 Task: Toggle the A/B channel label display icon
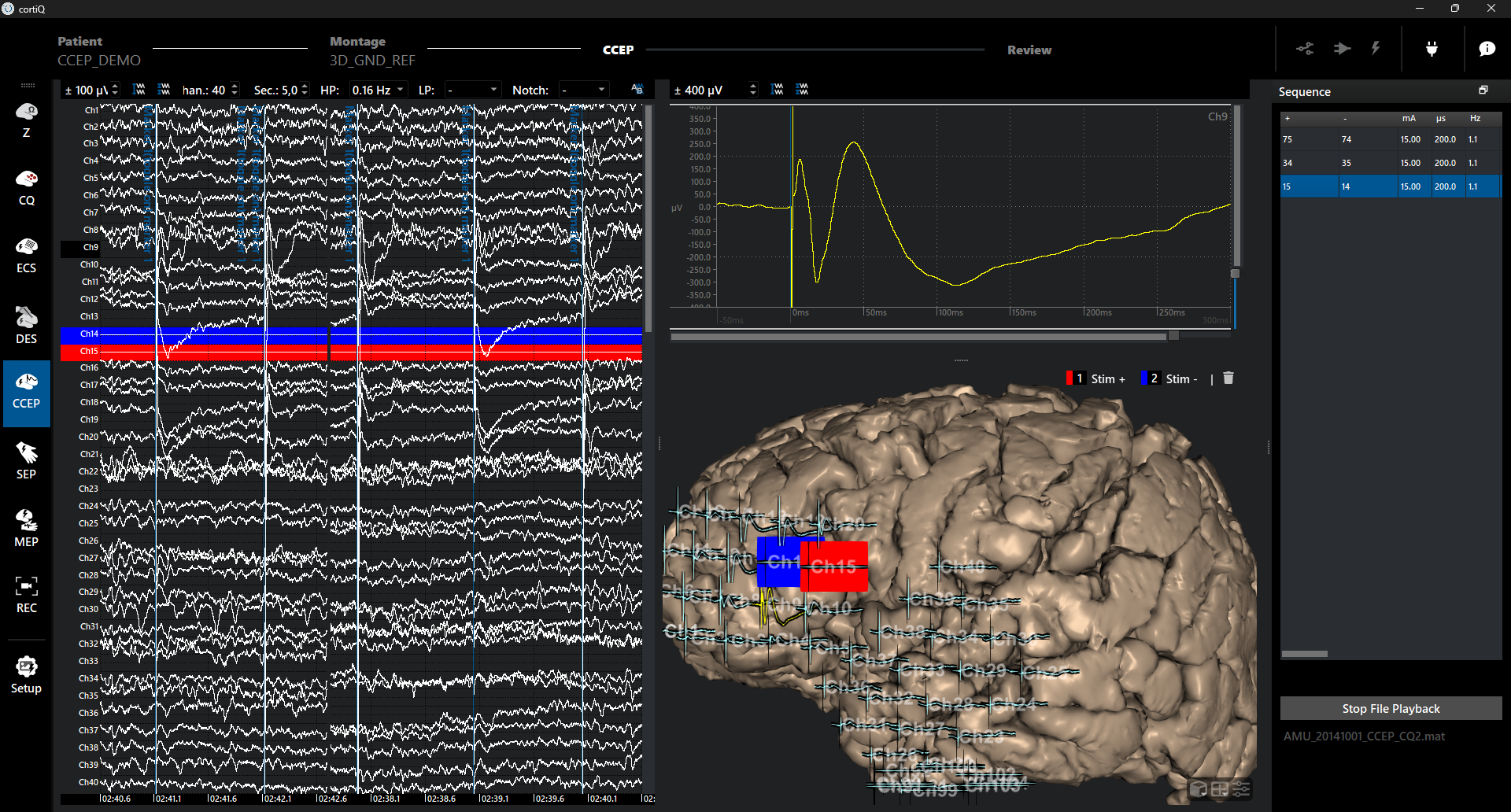tap(637, 89)
